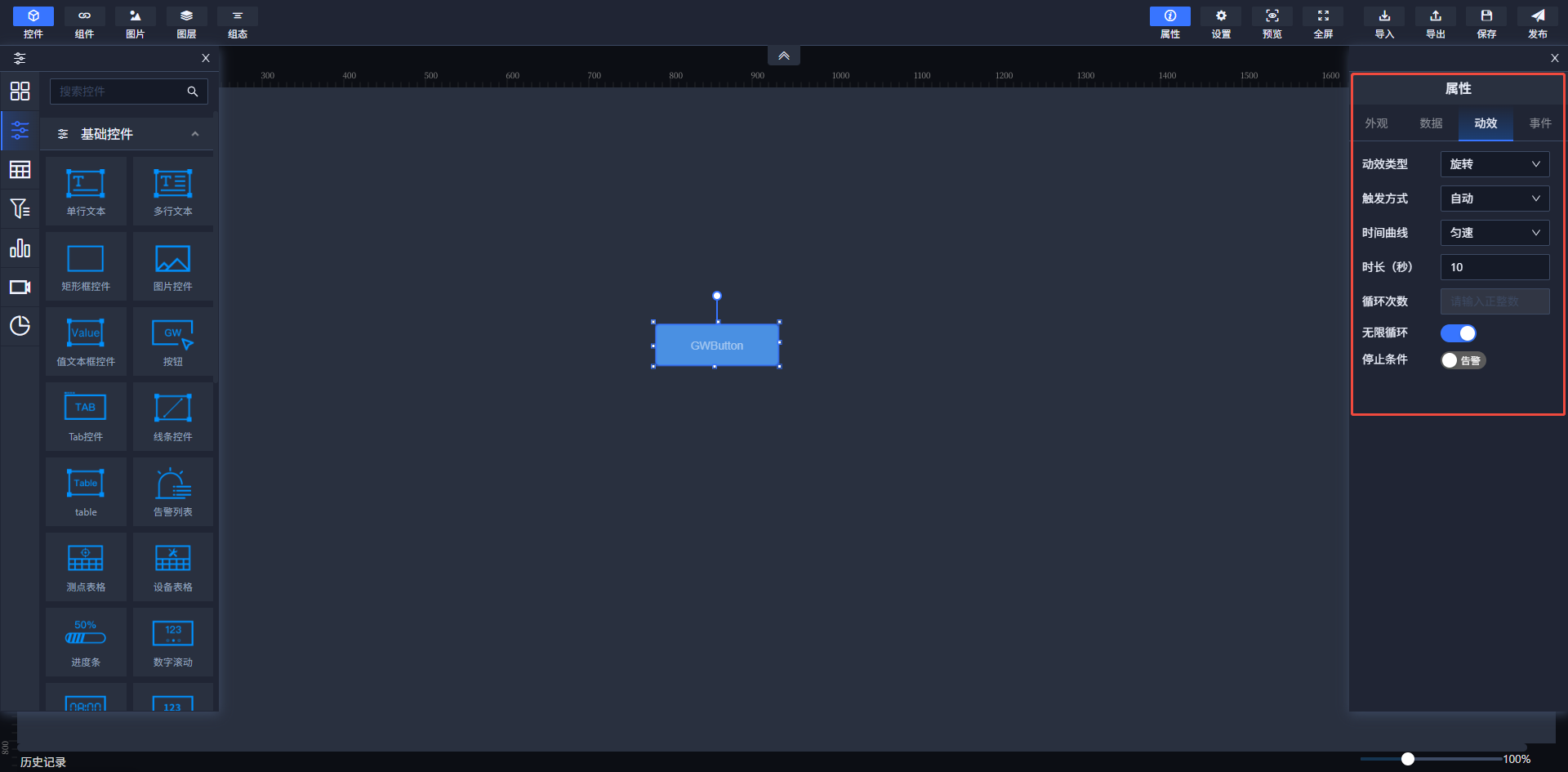Click the 保存 save toolbar button

[x=1486, y=23]
